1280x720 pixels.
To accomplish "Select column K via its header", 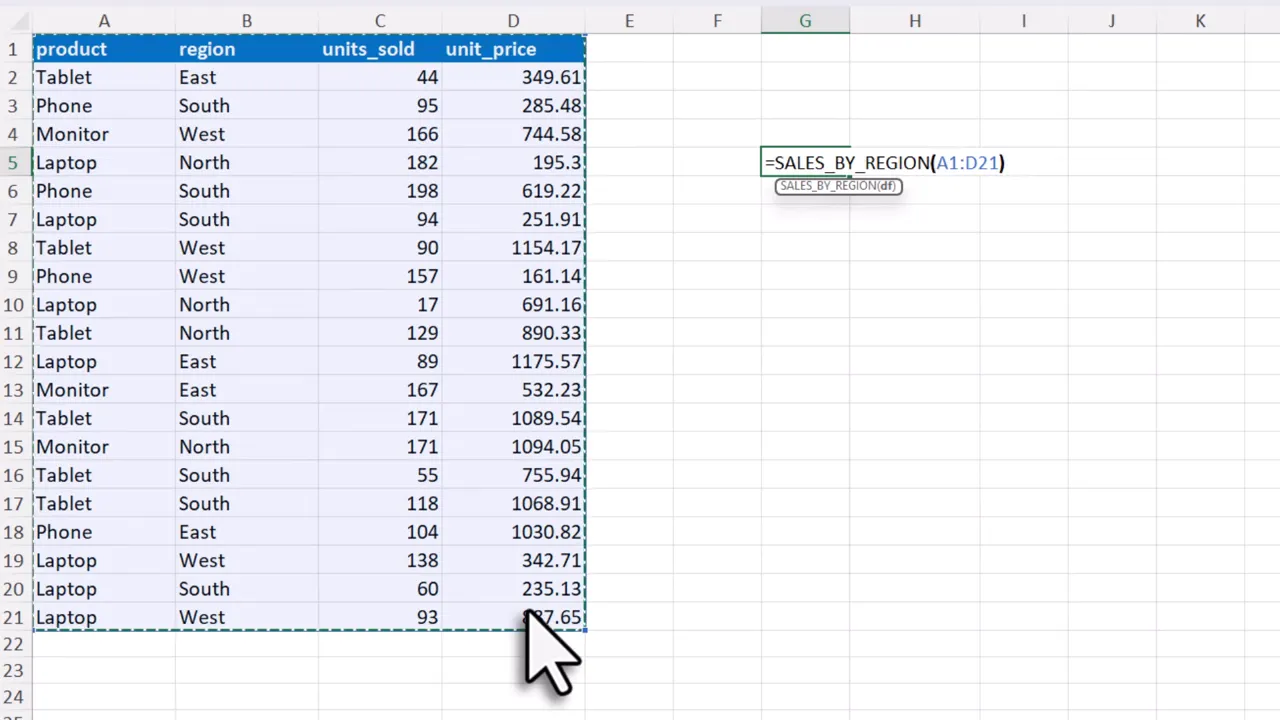I will tap(1200, 20).
